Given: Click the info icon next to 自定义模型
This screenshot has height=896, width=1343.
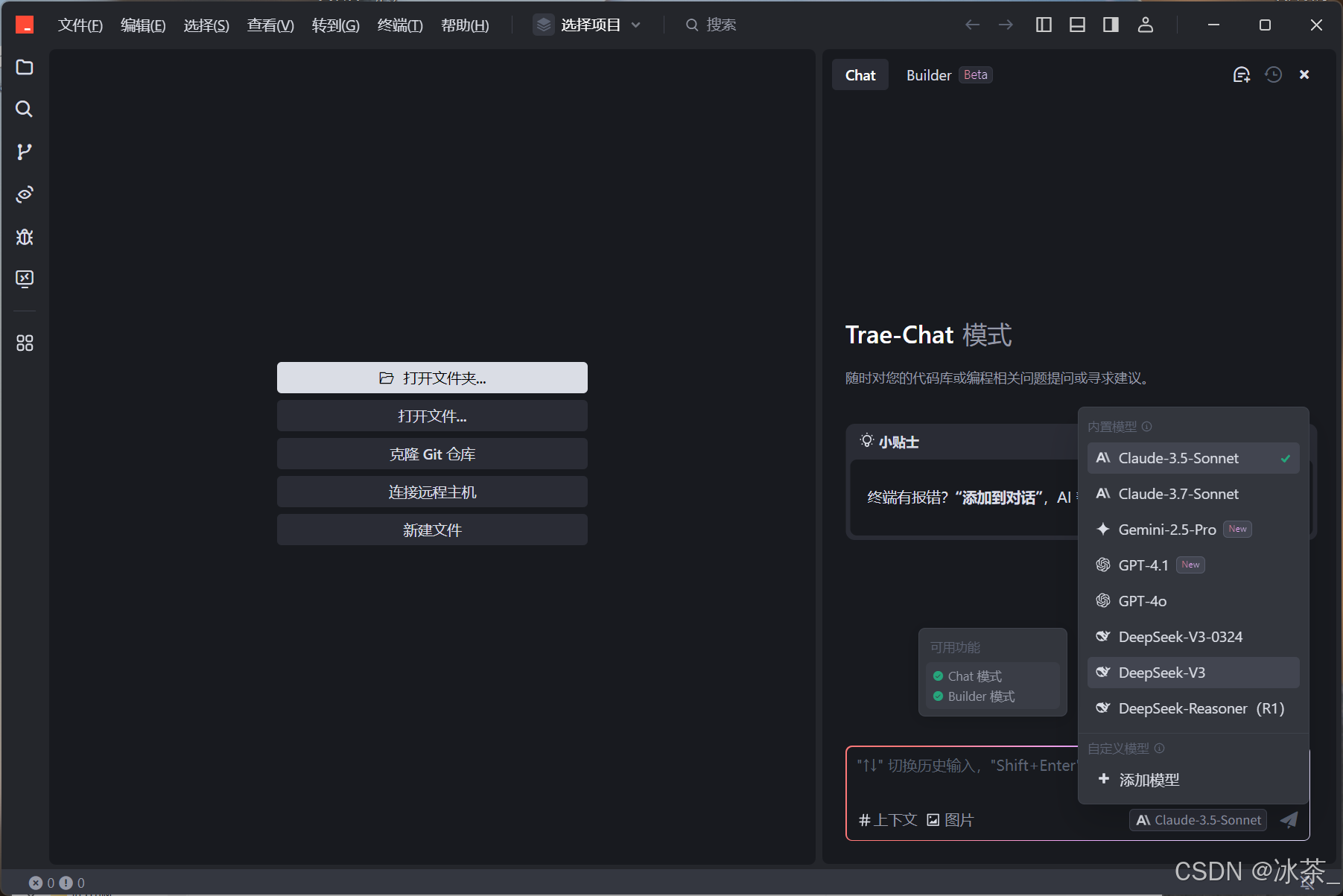Looking at the screenshot, I should pyautogui.click(x=1159, y=749).
